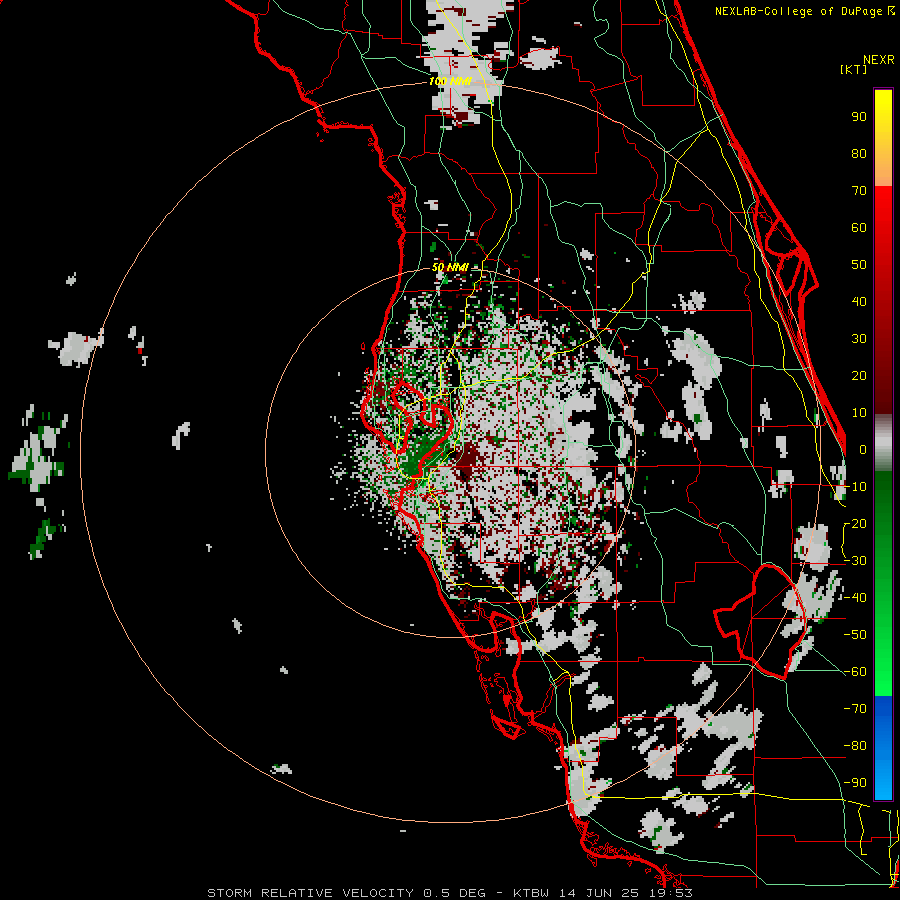
Task: Click the blue bottom section of the color bar
Action: (x=883, y=748)
